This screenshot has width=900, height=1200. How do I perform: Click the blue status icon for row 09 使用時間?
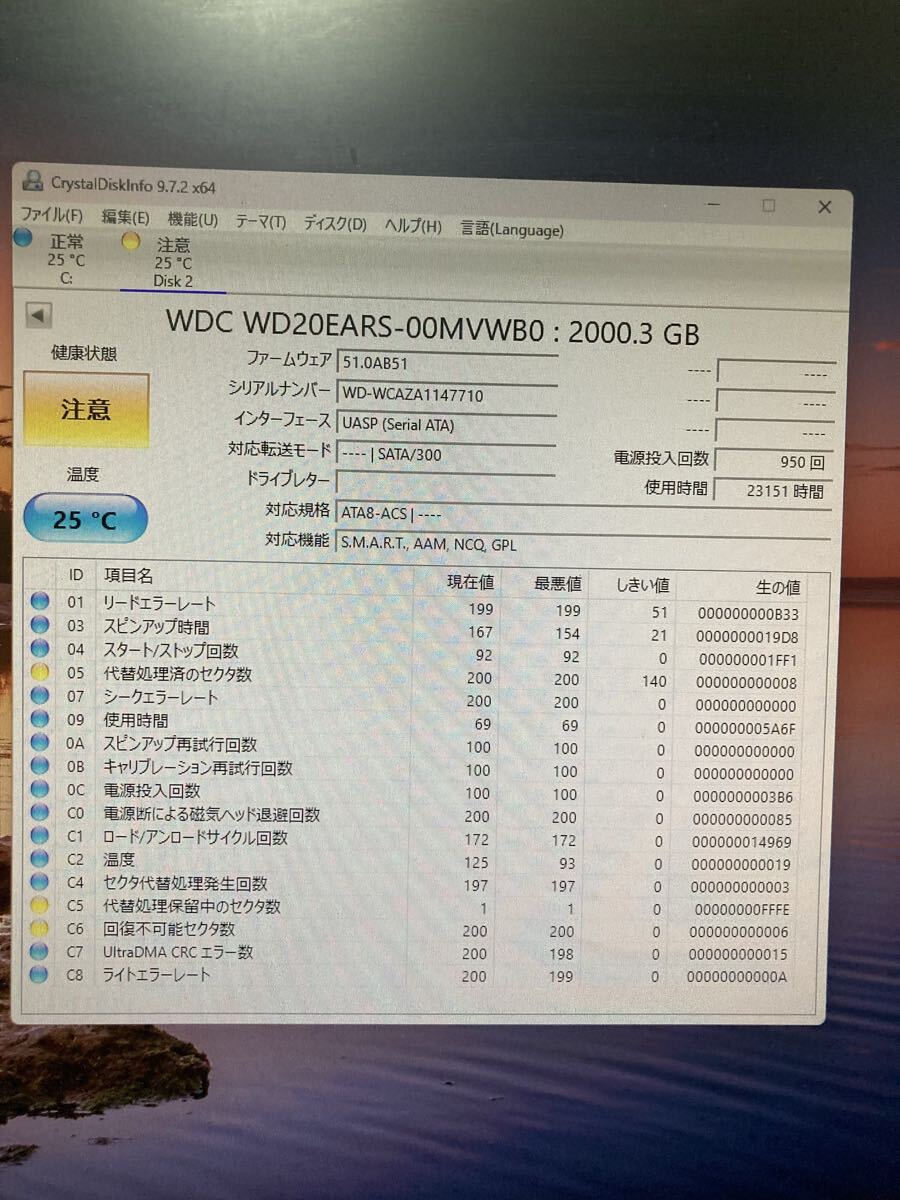pyautogui.click(x=40, y=718)
